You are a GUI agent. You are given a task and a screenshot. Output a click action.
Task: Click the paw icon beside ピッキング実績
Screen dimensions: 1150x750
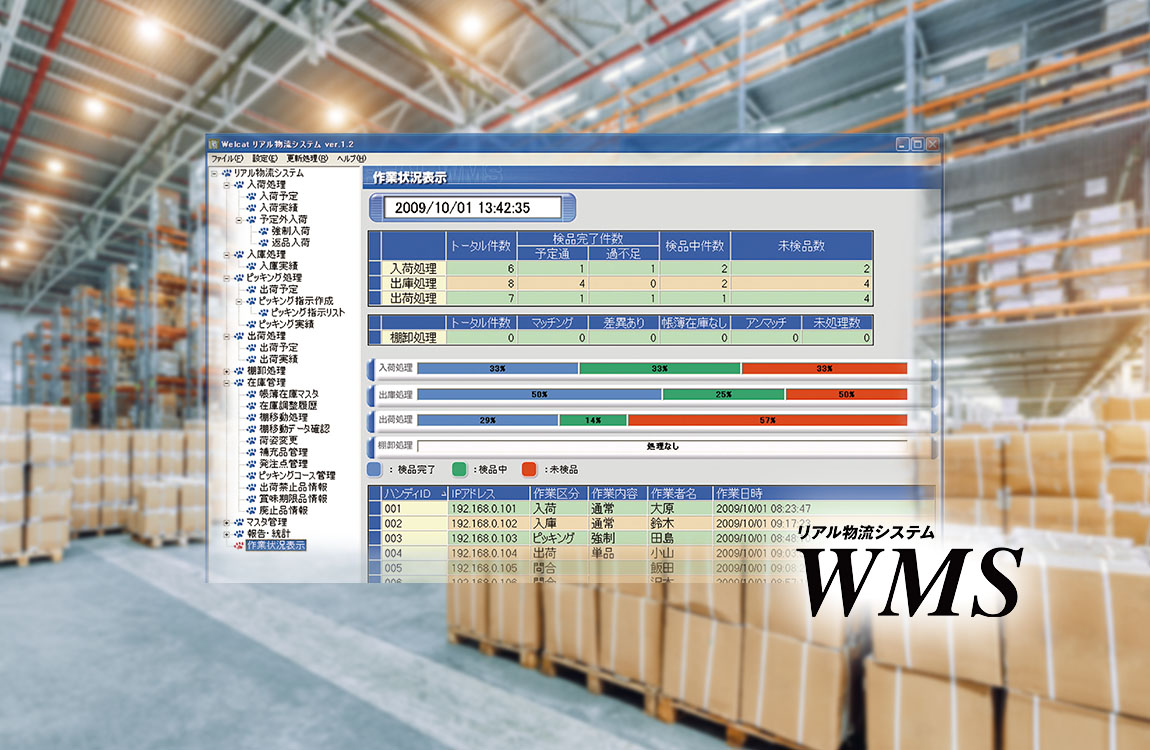[252, 324]
